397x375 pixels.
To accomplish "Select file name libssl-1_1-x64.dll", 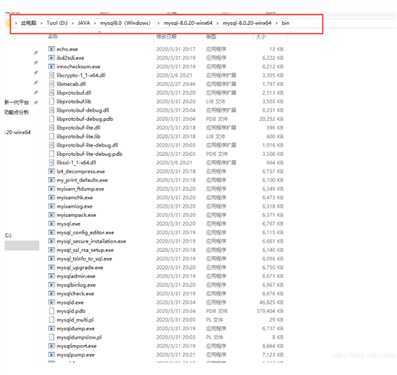I will 76,162.
